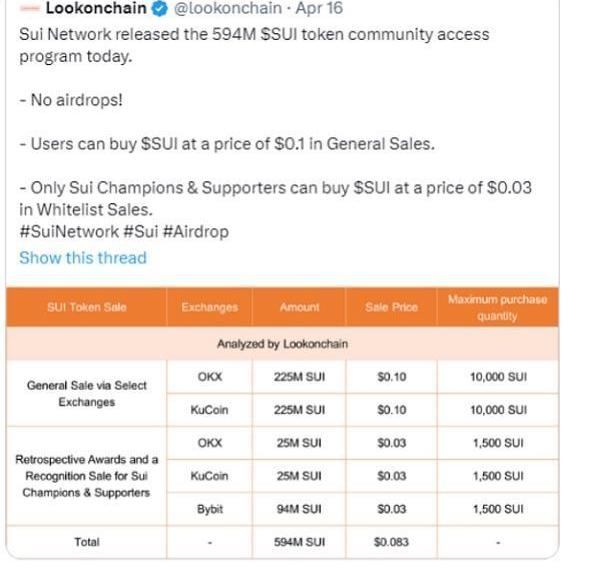Open the Lookonchain profile name

pyautogui.click(x=97, y=9)
